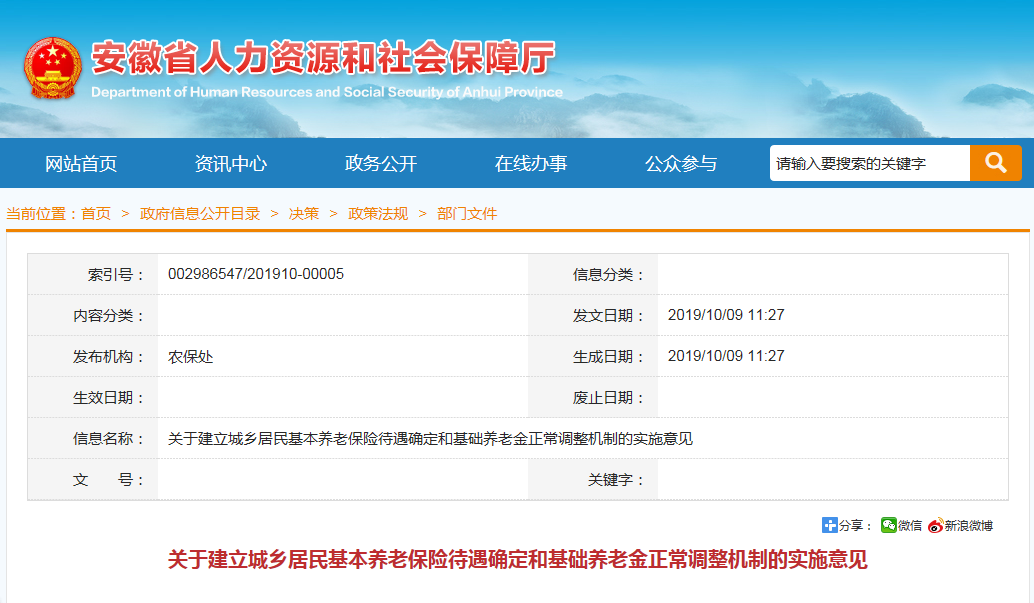The image size is (1034, 603).
Task: Open the 资讯中心 menu item
Action: click(x=231, y=164)
